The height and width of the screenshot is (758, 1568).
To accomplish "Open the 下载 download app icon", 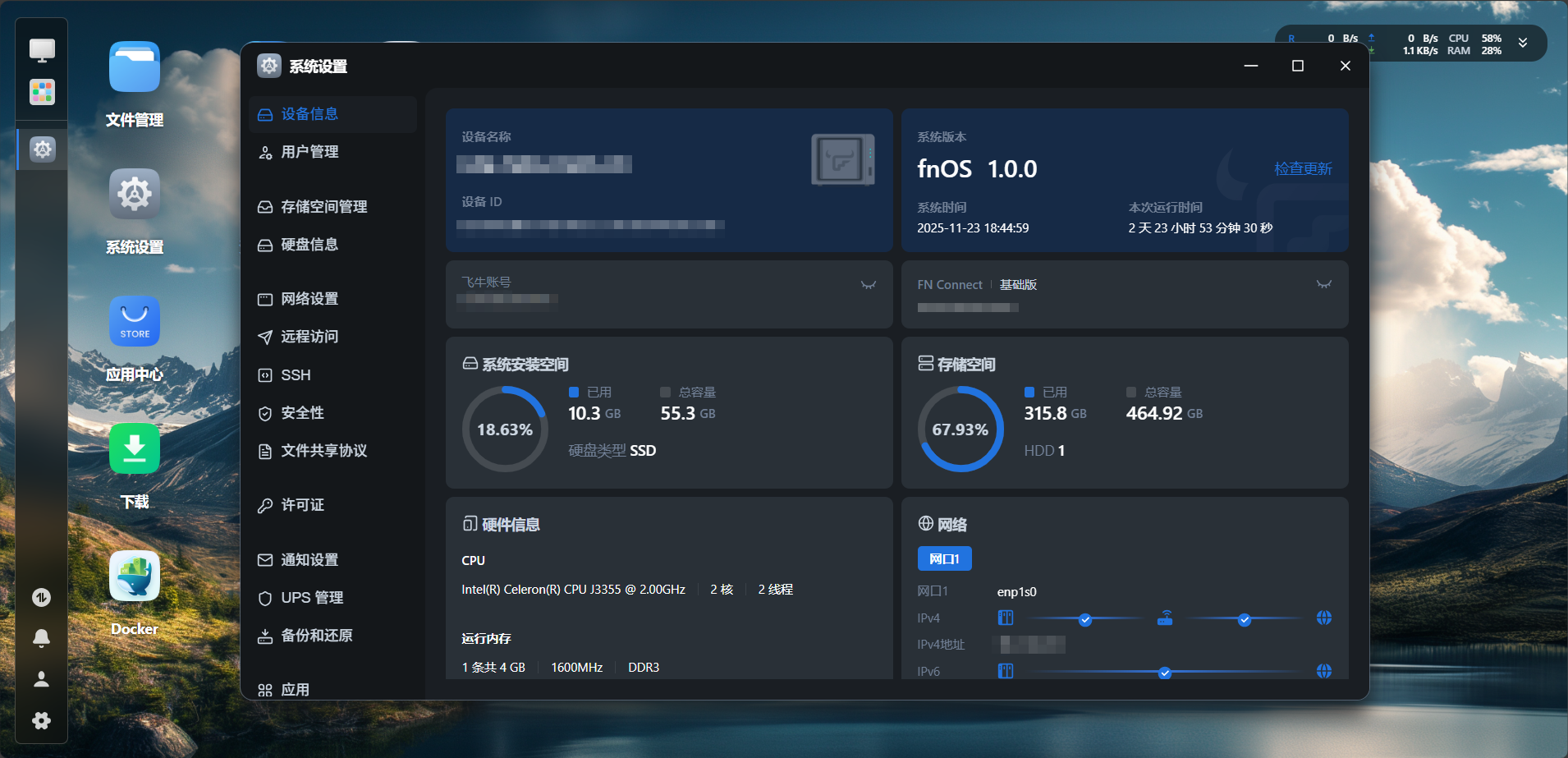I will tap(134, 448).
